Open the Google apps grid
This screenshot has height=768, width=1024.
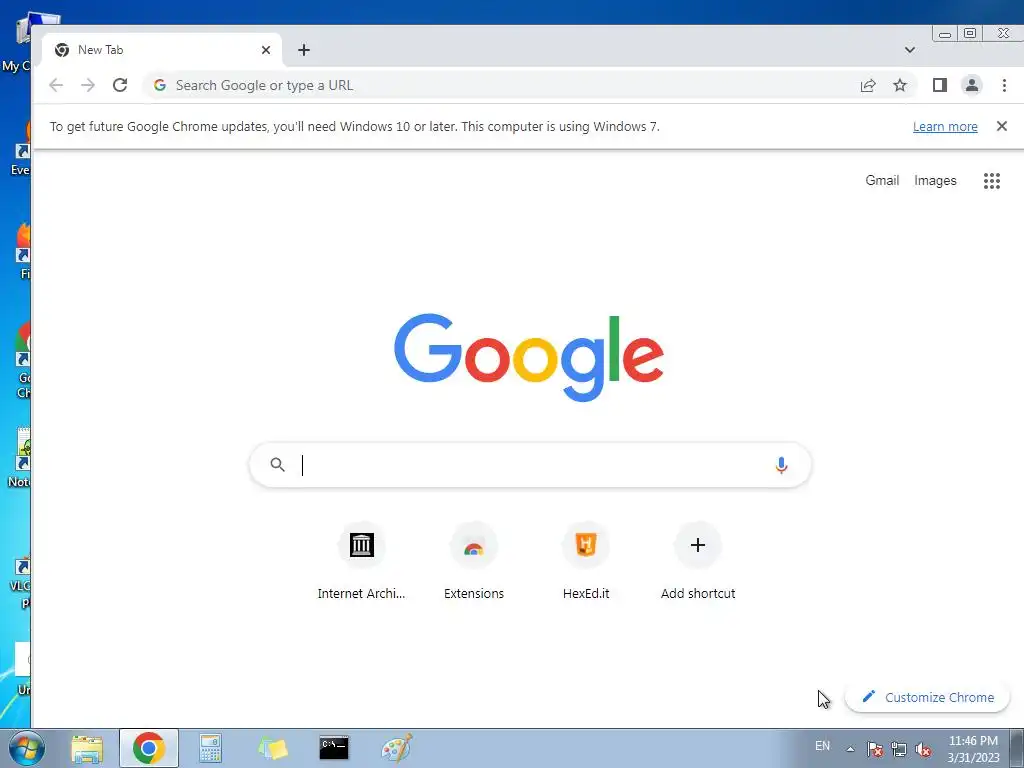991,181
